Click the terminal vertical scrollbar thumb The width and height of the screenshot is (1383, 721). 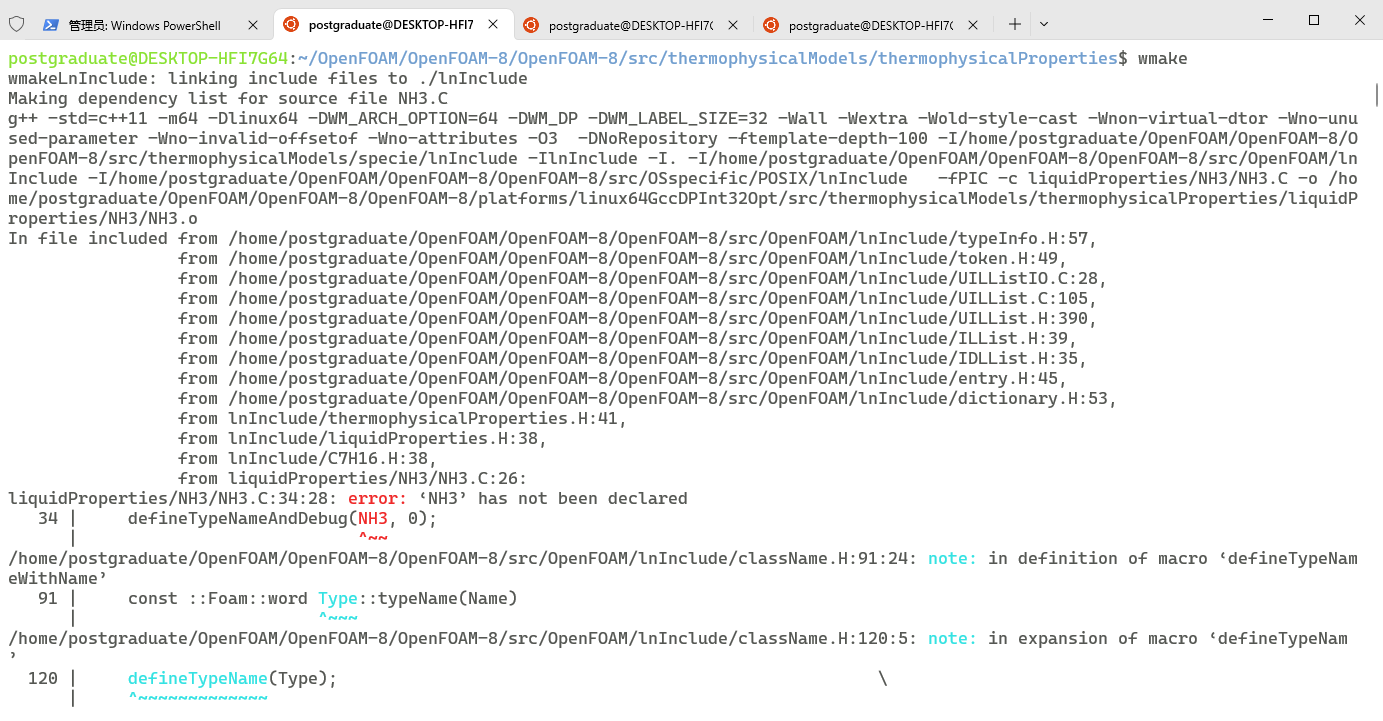(1377, 95)
